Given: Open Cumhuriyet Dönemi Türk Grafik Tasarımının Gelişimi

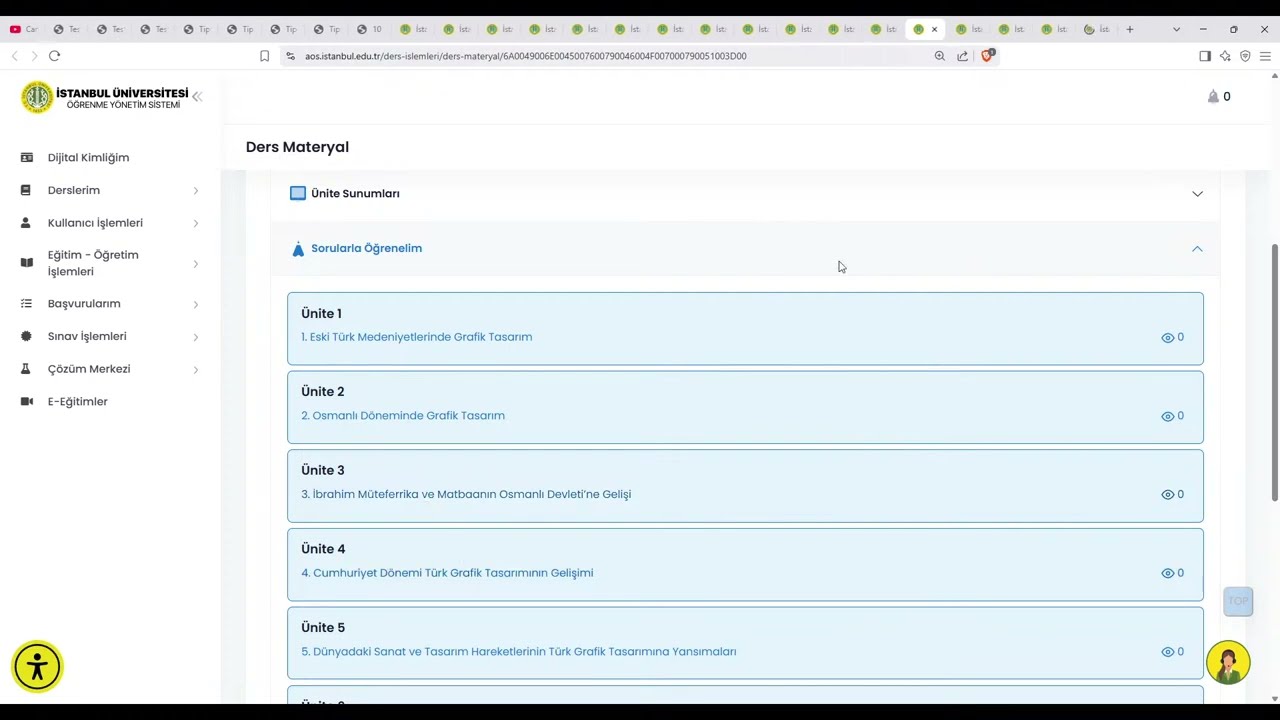Looking at the screenshot, I should (x=447, y=573).
